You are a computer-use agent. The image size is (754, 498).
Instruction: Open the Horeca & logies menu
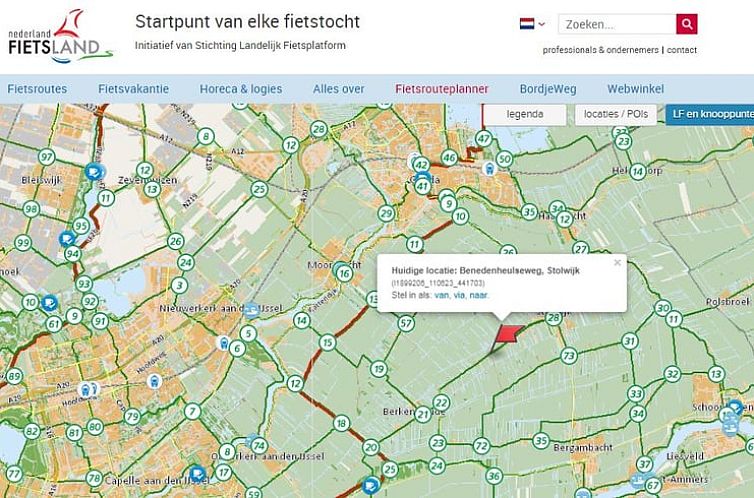point(241,89)
